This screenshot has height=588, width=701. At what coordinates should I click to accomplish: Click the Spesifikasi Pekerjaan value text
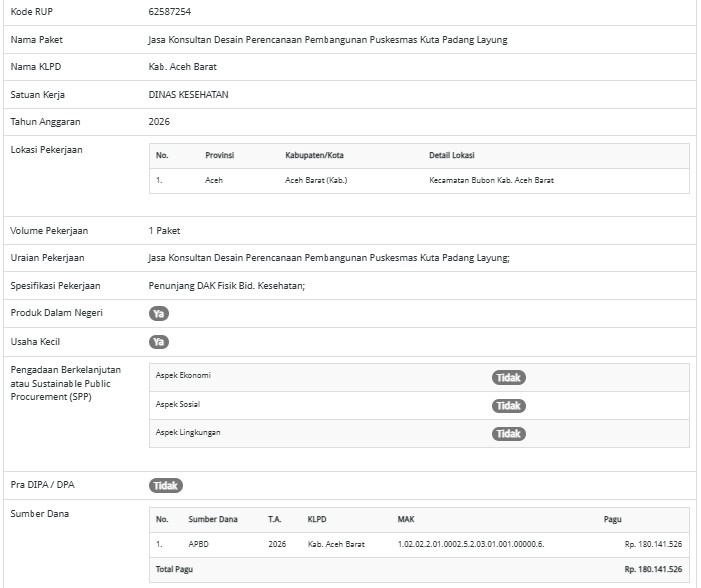[227, 286]
